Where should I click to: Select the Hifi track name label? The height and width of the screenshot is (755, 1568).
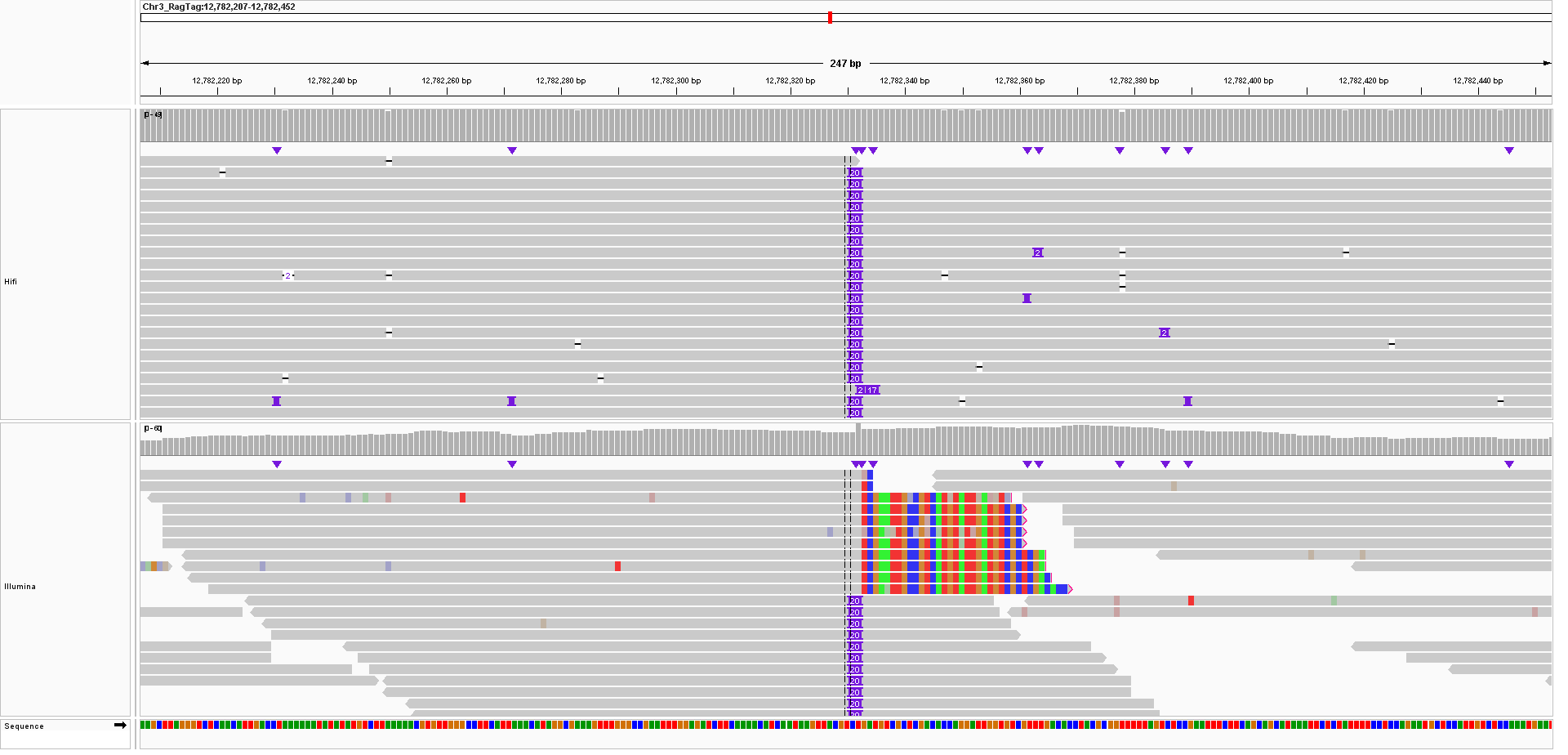(x=11, y=282)
